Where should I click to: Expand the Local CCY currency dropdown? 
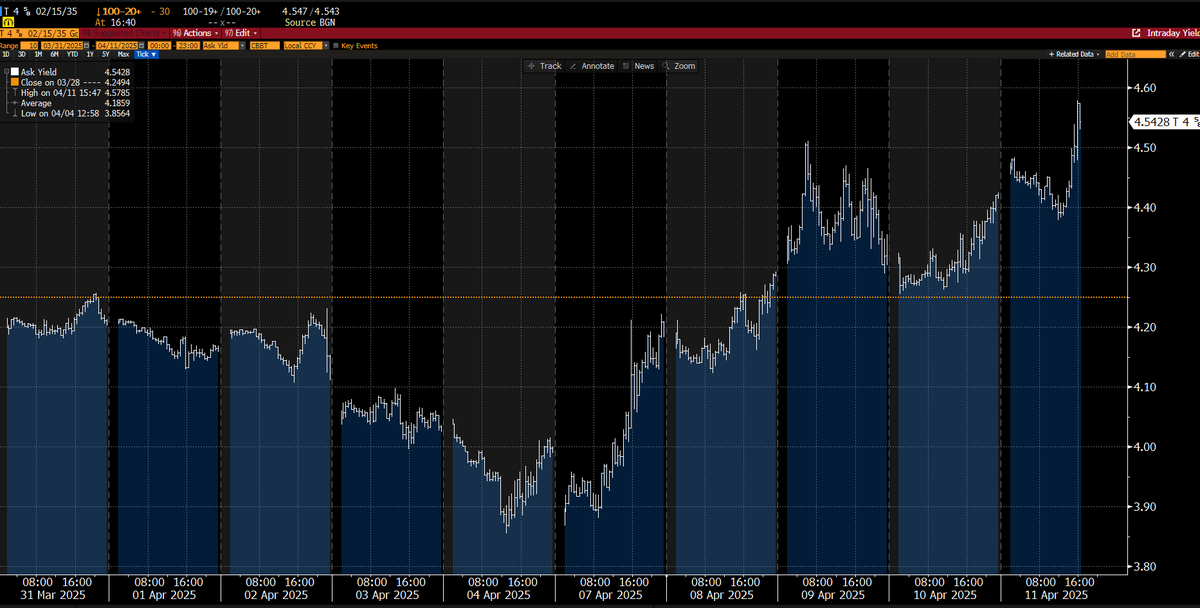point(326,46)
